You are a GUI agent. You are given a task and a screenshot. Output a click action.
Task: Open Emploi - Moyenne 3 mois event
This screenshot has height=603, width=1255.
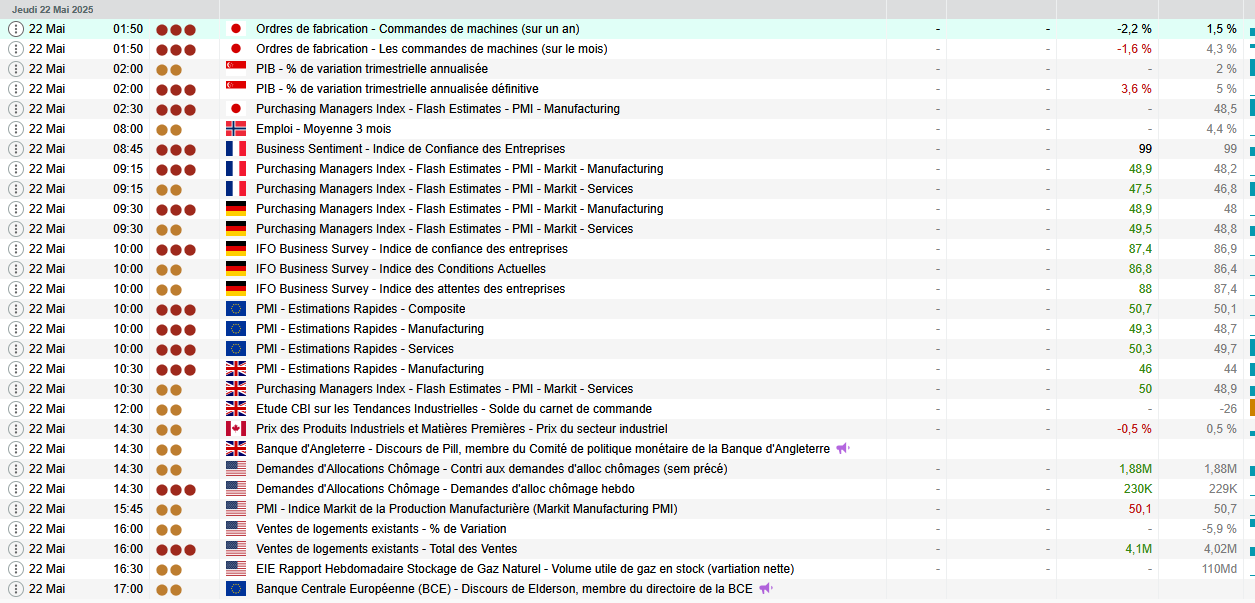click(x=323, y=129)
